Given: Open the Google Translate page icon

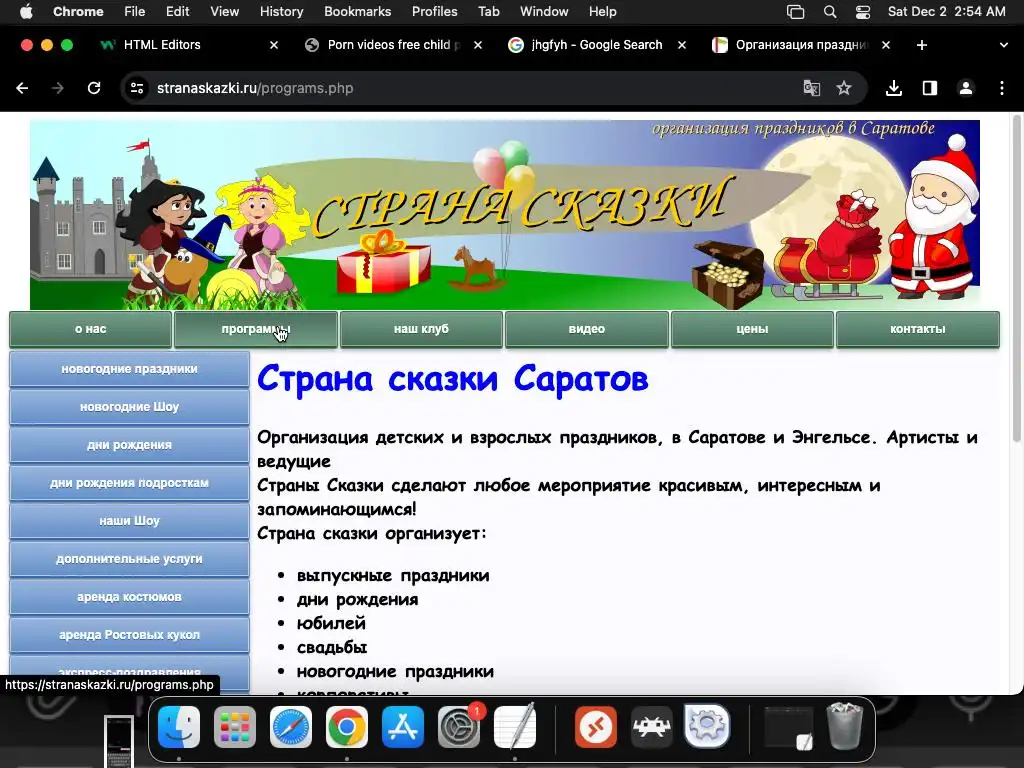Looking at the screenshot, I should point(811,88).
